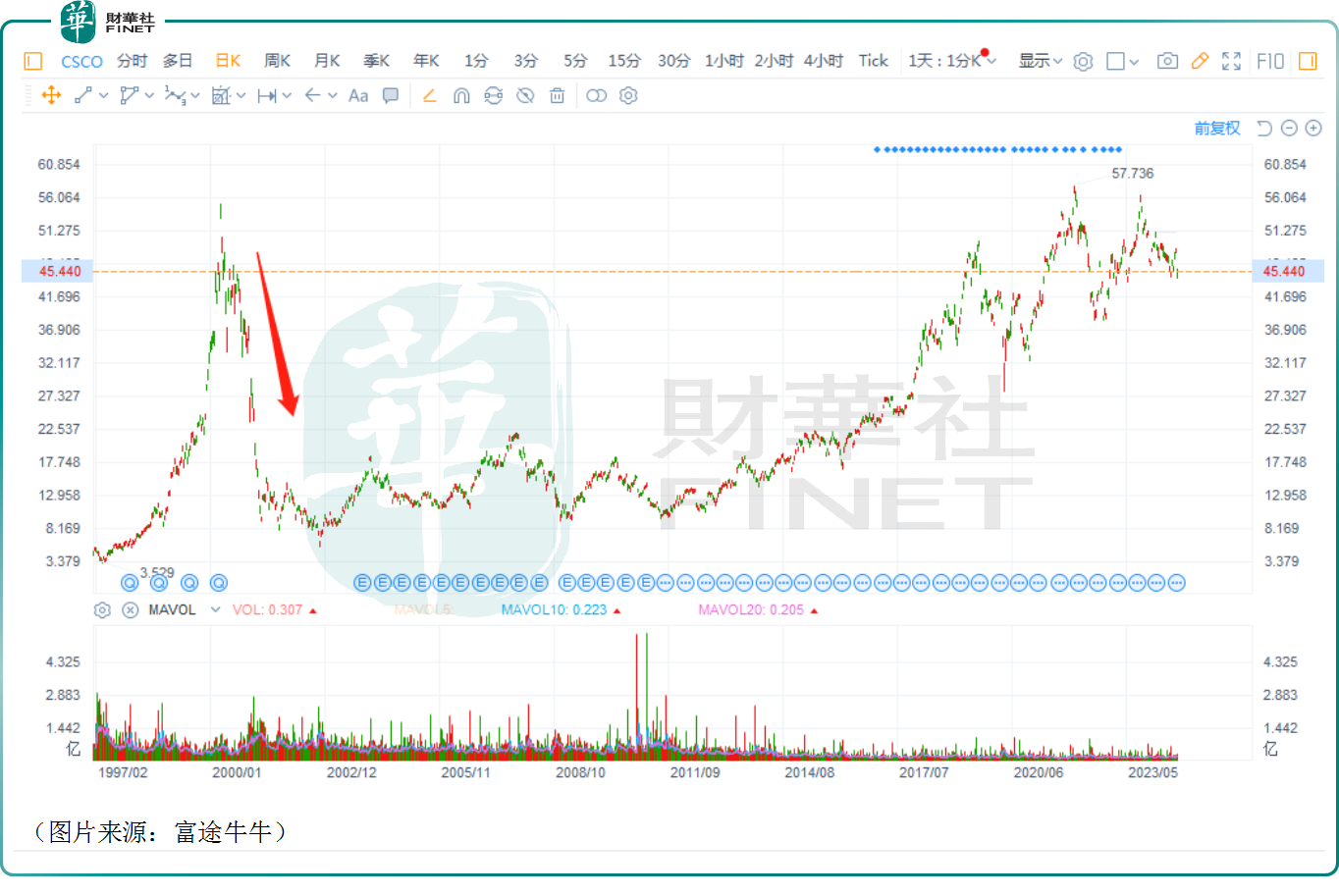
Task: Take a chart screenshot with camera icon
Action: (1167, 61)
